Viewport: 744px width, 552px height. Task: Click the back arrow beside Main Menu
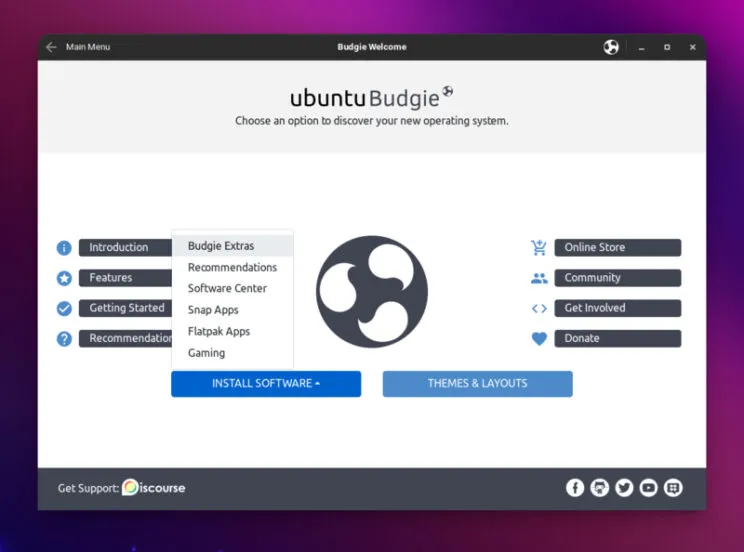pyautogui.click(x=51, y=47)
